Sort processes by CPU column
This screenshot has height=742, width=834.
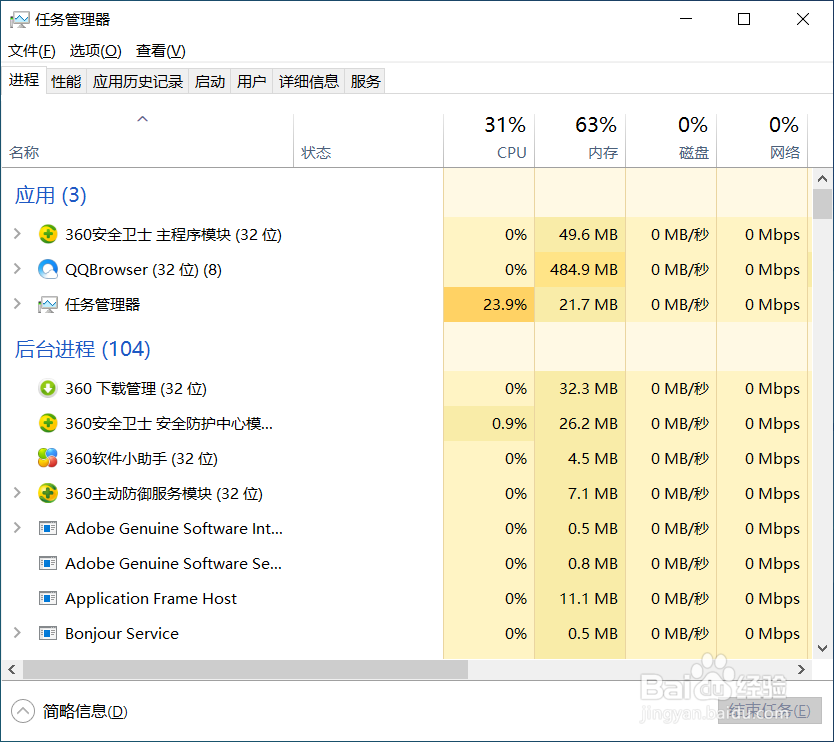(x=489, y=140)
